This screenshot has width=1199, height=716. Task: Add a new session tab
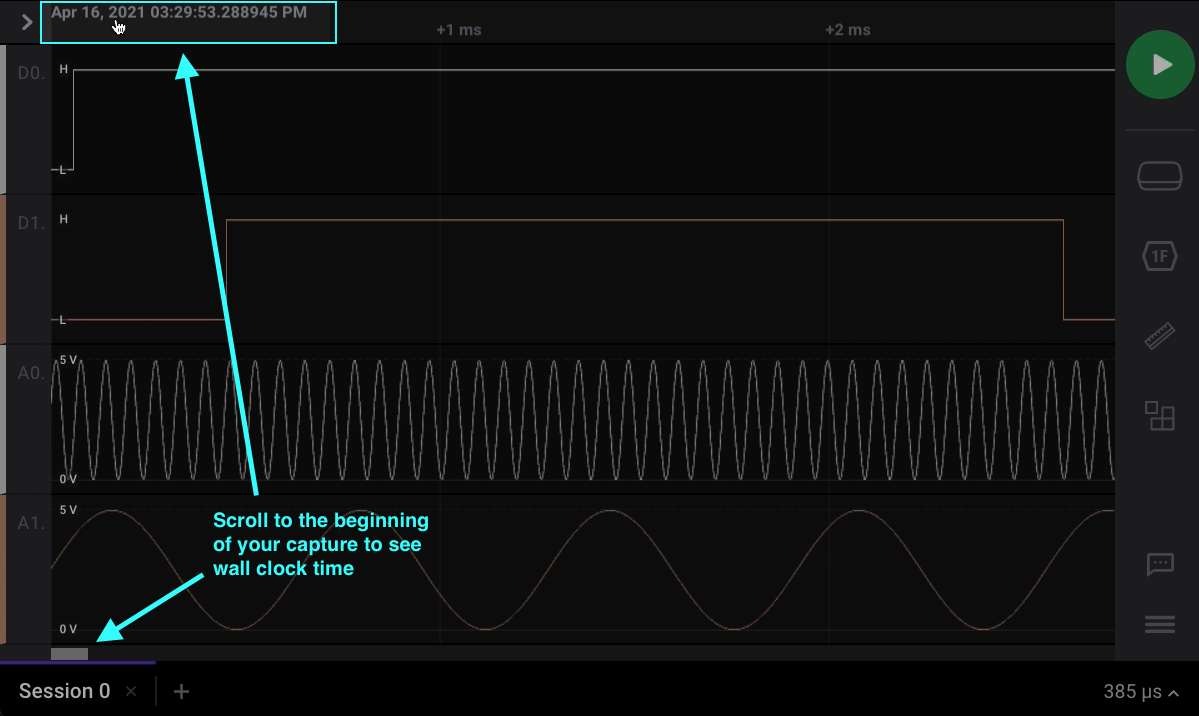[181, 691]
